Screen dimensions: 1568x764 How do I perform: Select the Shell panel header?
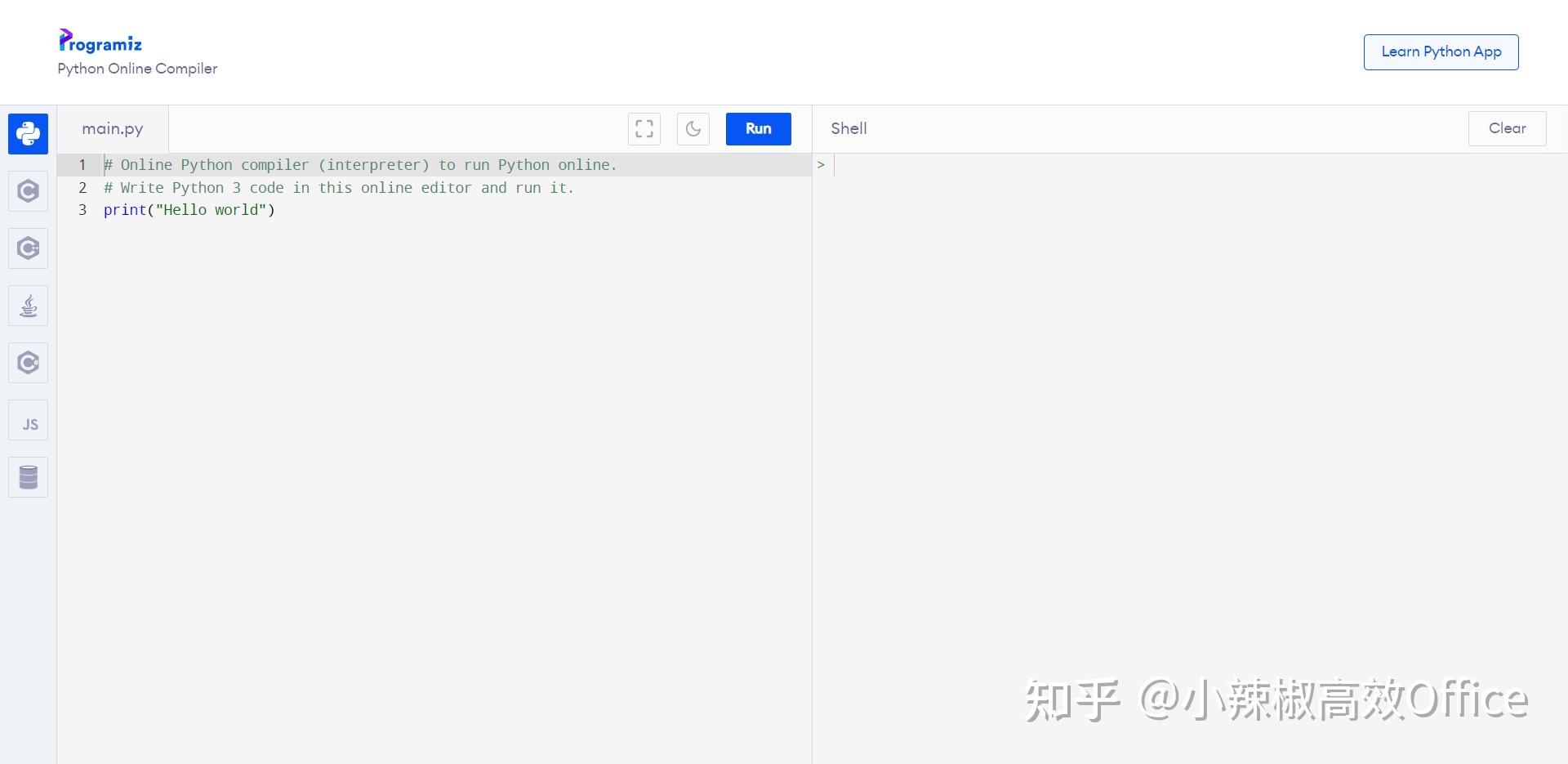click(x=848, y=128)
